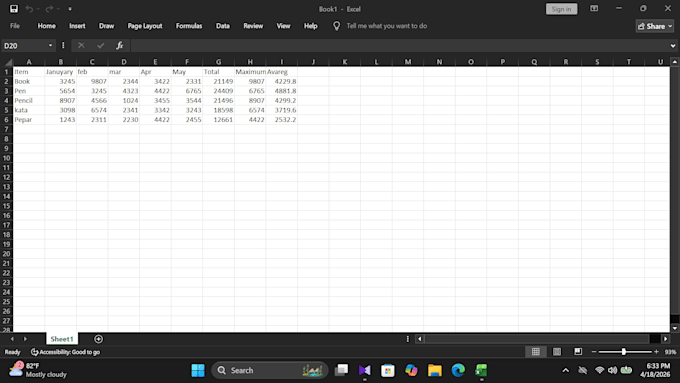Open Customize Quick Access Toolbar arrow

click(70, 9)
